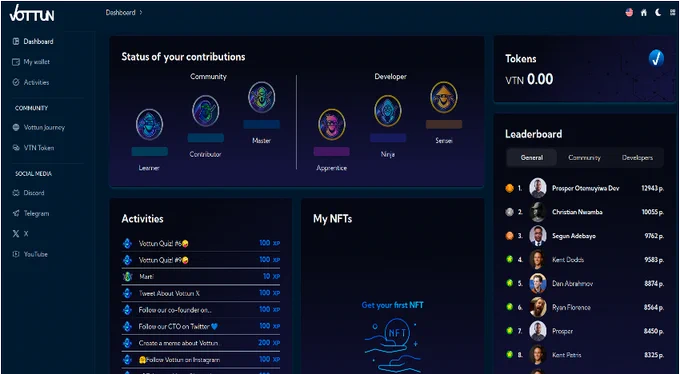Click the green star icon for rank 4

[x=510, y=259]
